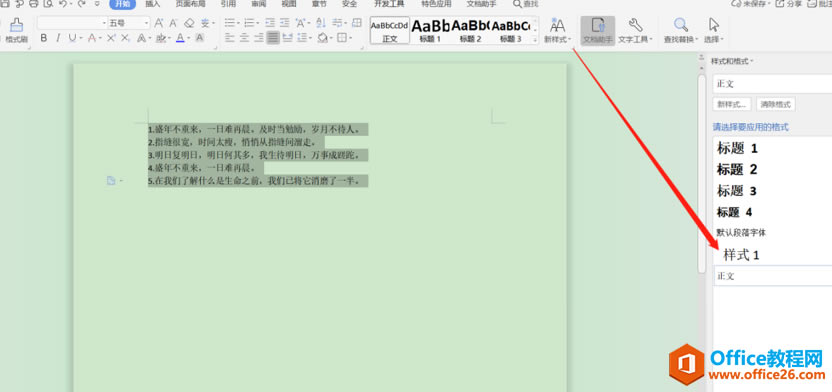Click the character shading A icon
The height and width of the screenshot is (392, 832).
pyautogui.click(x=200, y=38)
